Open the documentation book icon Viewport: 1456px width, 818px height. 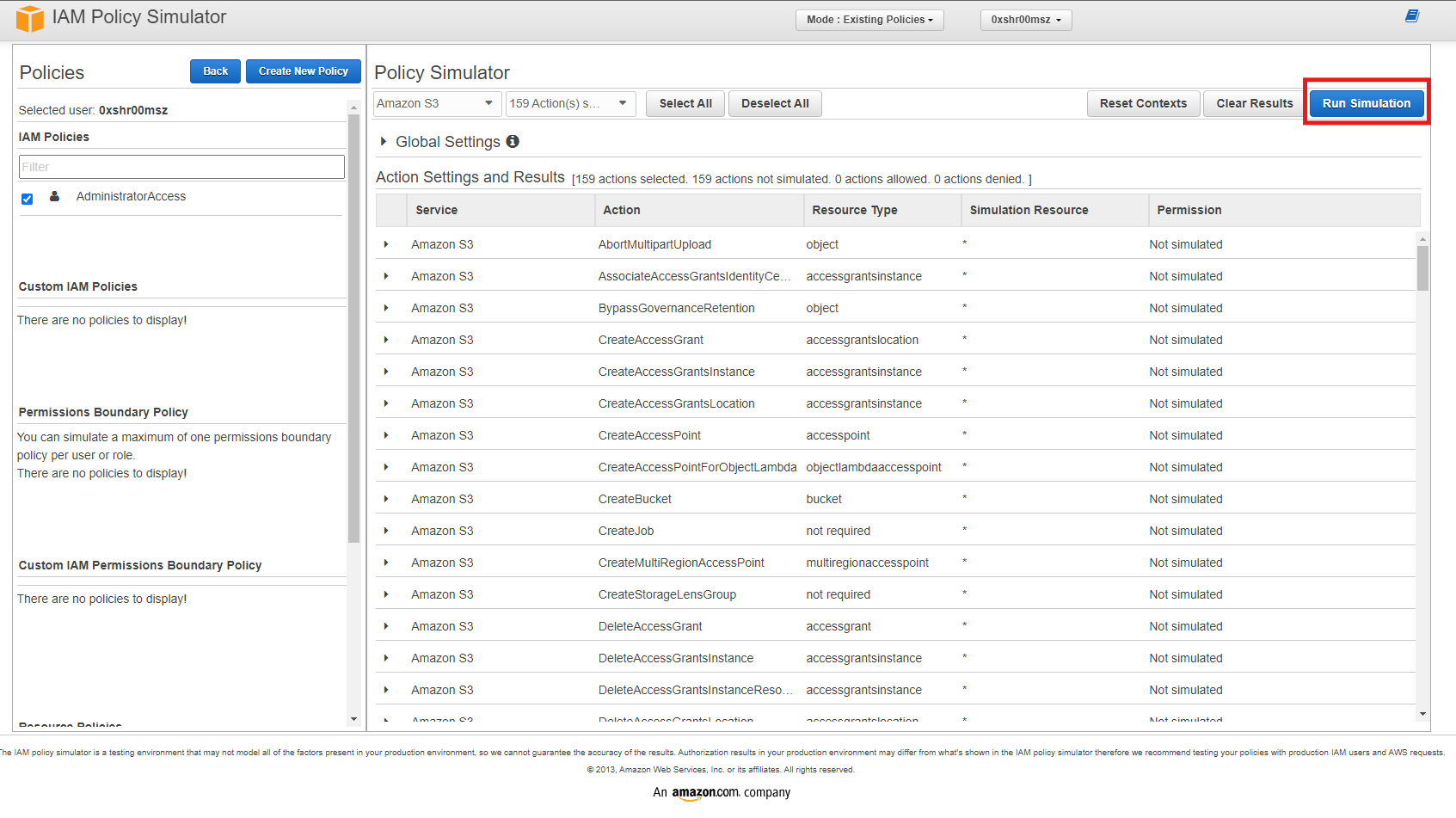tap(1411, 16)
